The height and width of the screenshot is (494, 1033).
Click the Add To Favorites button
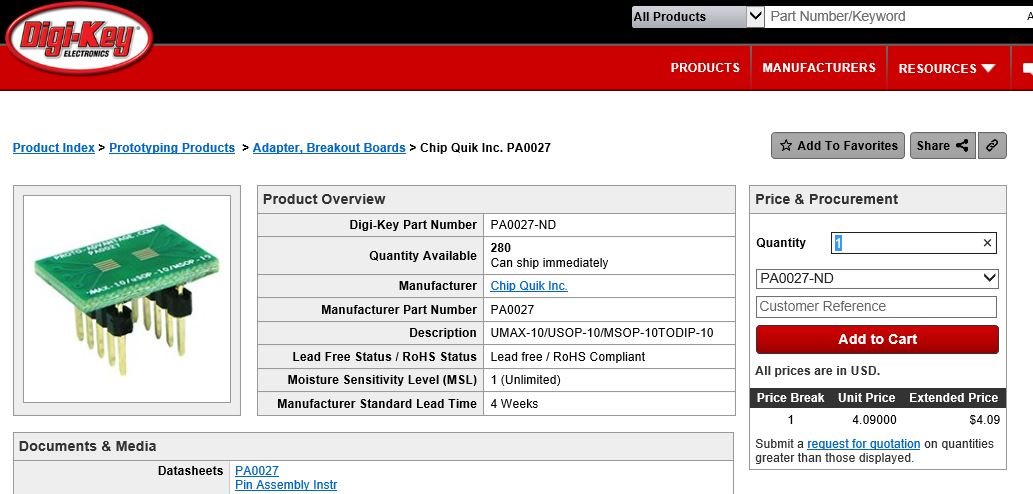point(839,146)
